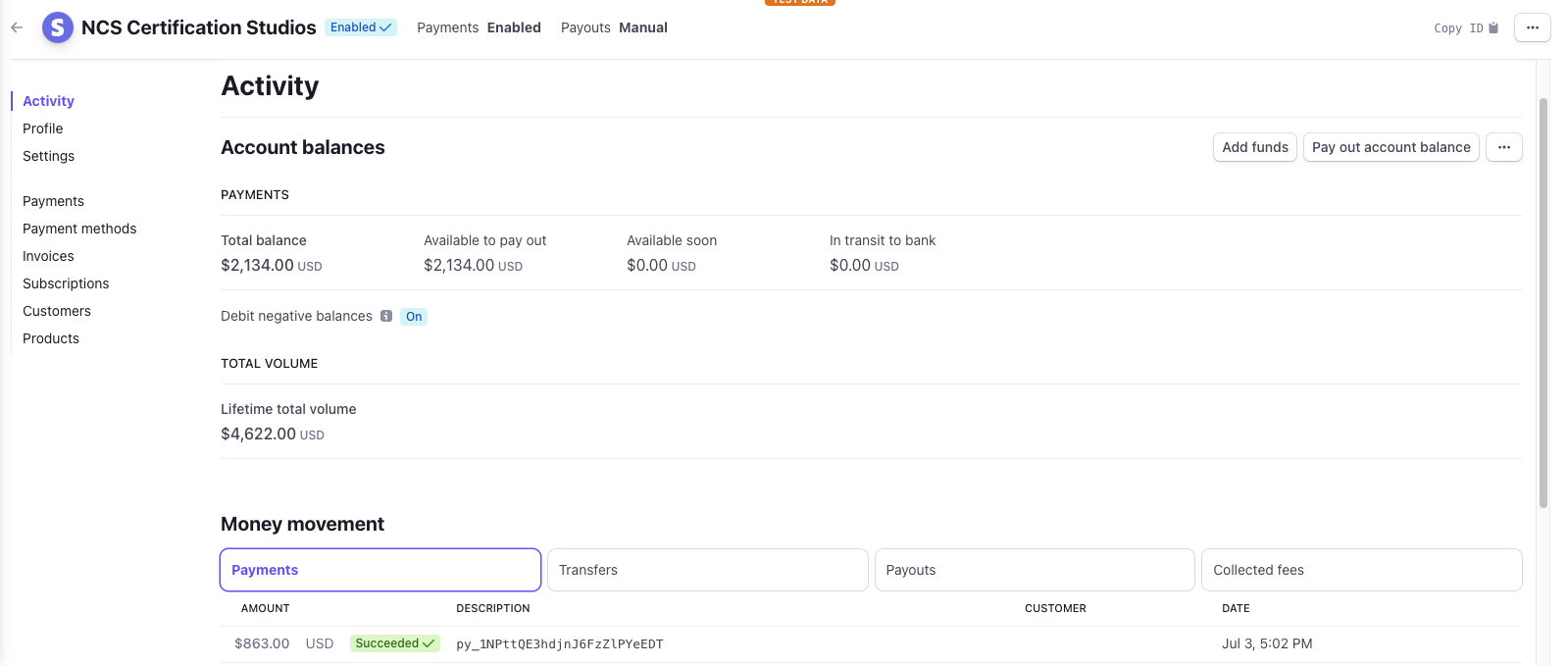This screenshot has height=666, width=1568.
Task: Go to Settings in the sidebar
Action: 49,156
